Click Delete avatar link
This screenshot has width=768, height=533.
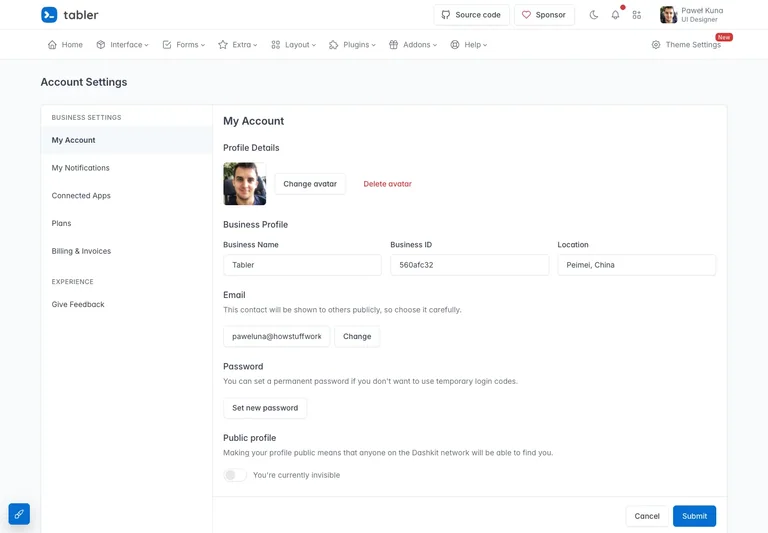tap(387, 184)
